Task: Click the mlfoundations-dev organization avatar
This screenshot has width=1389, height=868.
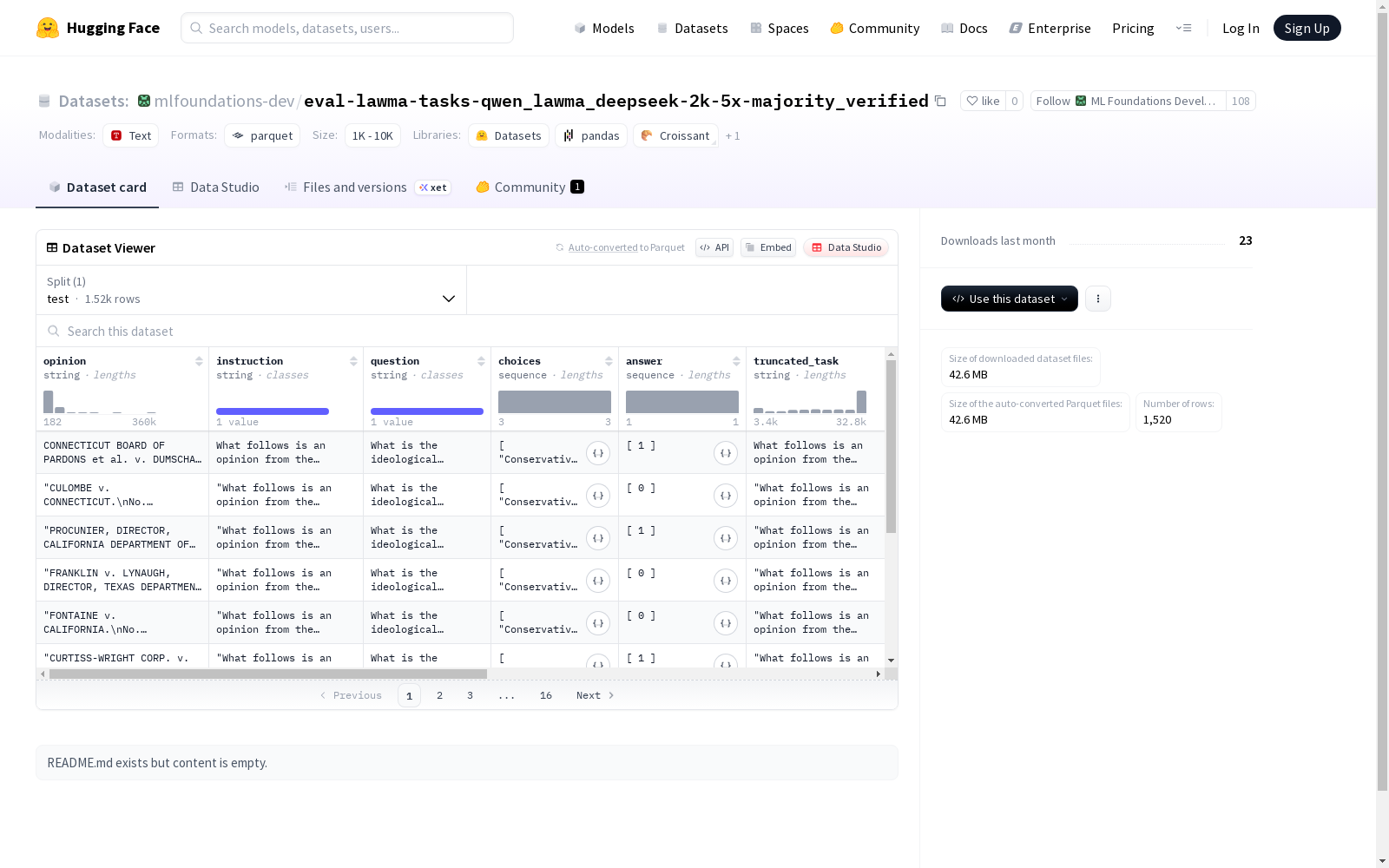Action: [x=144, y=101]
